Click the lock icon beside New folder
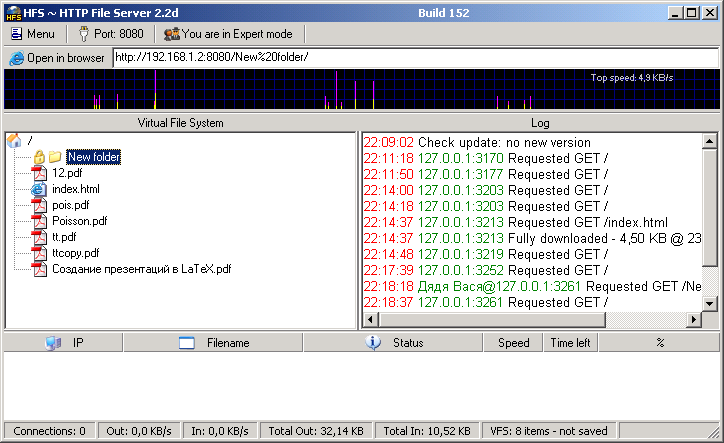Screen dimensions: 724x443 [39, 157]
